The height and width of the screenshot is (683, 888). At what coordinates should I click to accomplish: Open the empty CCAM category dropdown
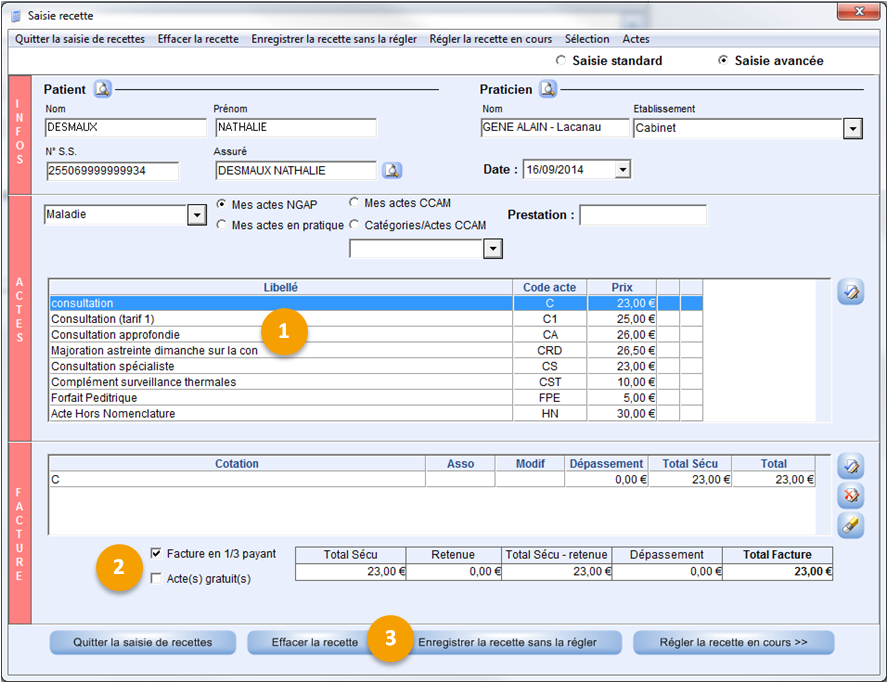pos(493,249)
